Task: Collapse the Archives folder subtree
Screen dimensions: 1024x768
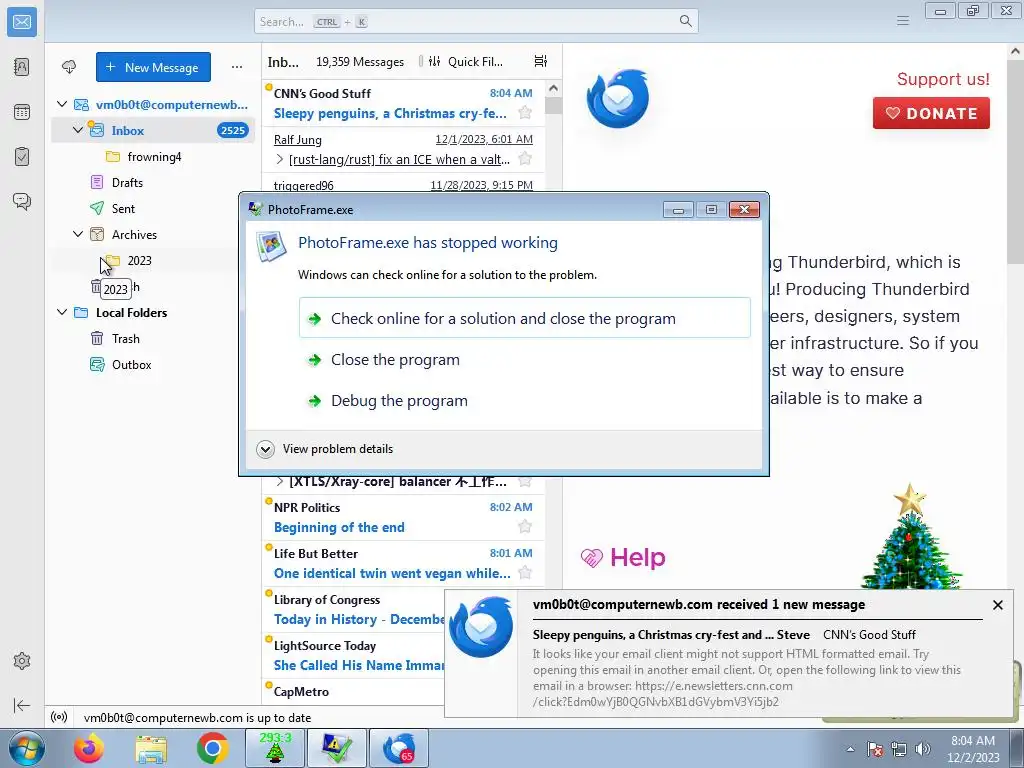Action: pyautogui.click(x=78, y=234)
